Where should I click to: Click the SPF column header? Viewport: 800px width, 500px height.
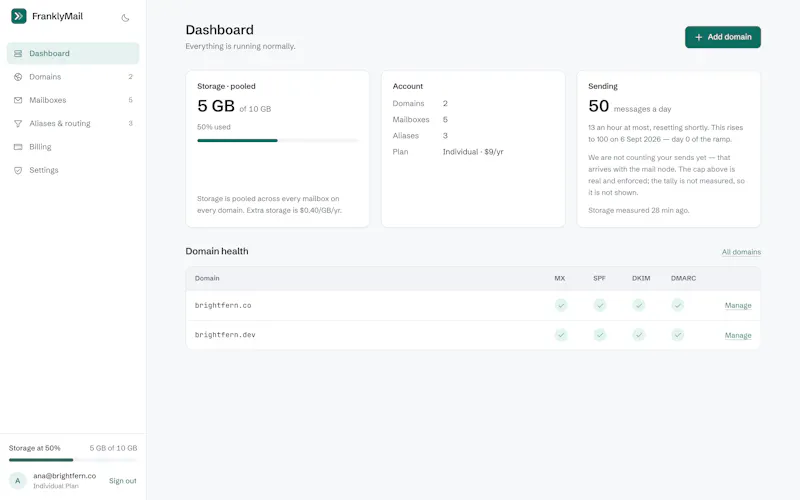coord(599,279)
